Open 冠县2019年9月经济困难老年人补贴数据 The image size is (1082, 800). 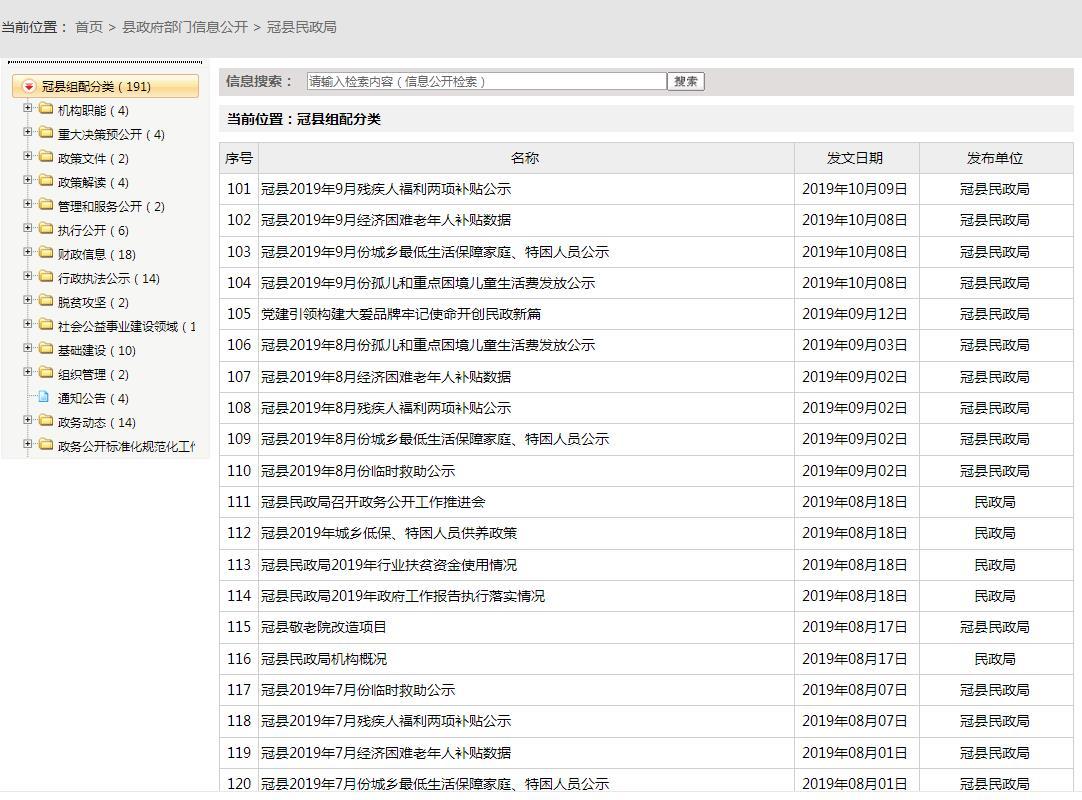[x=386, y=220]
